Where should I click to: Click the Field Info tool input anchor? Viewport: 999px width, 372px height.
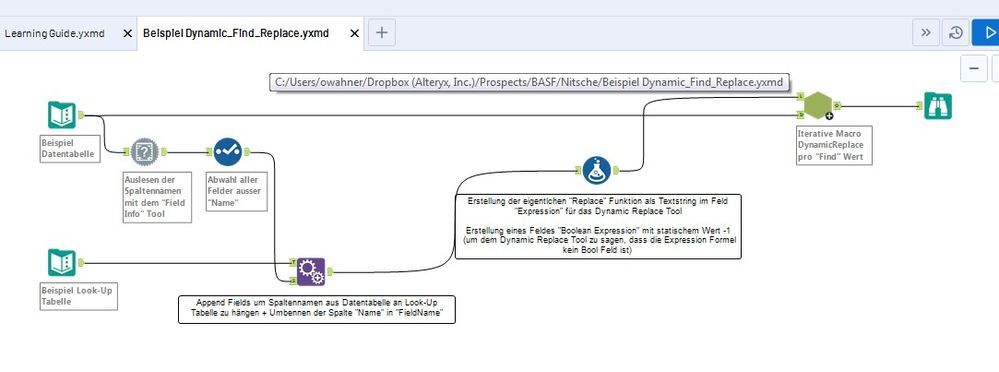(x=126, y=152)
